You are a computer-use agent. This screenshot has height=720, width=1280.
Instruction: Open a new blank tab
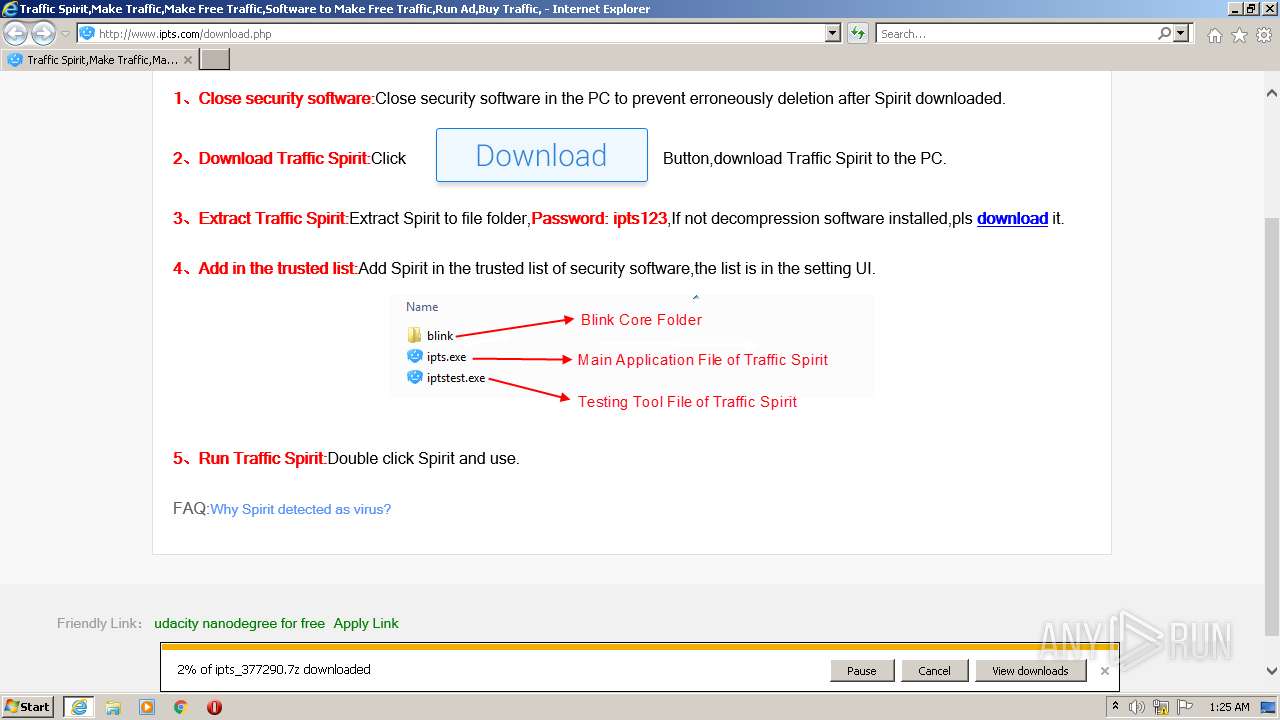click(215, 60)
